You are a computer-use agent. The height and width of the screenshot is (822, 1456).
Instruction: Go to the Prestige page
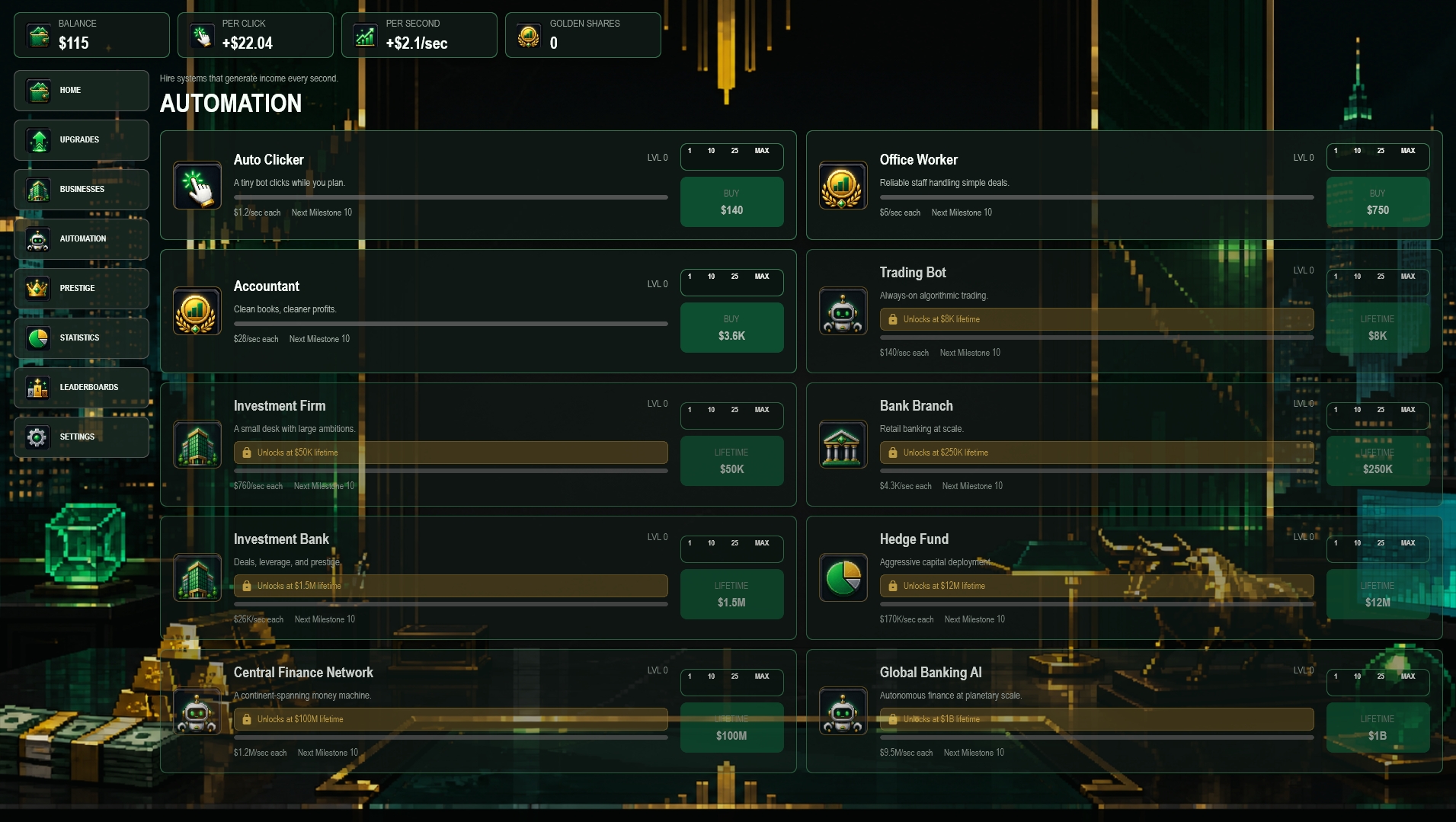(x=82, y=289)
